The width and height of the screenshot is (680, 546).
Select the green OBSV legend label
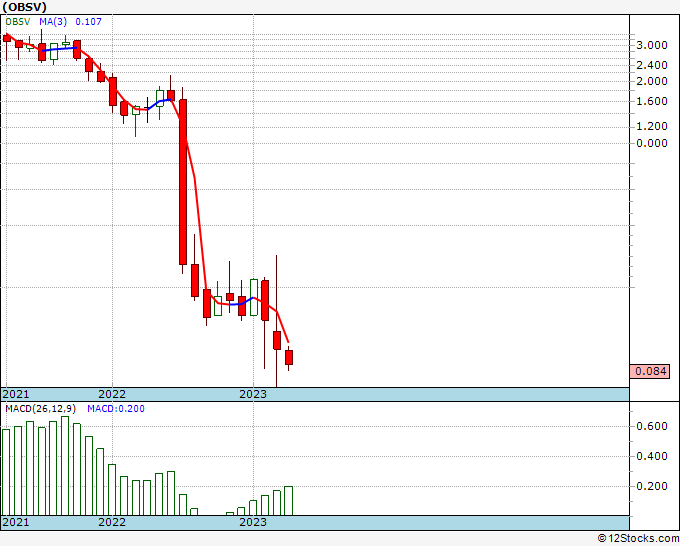point(18,22)
